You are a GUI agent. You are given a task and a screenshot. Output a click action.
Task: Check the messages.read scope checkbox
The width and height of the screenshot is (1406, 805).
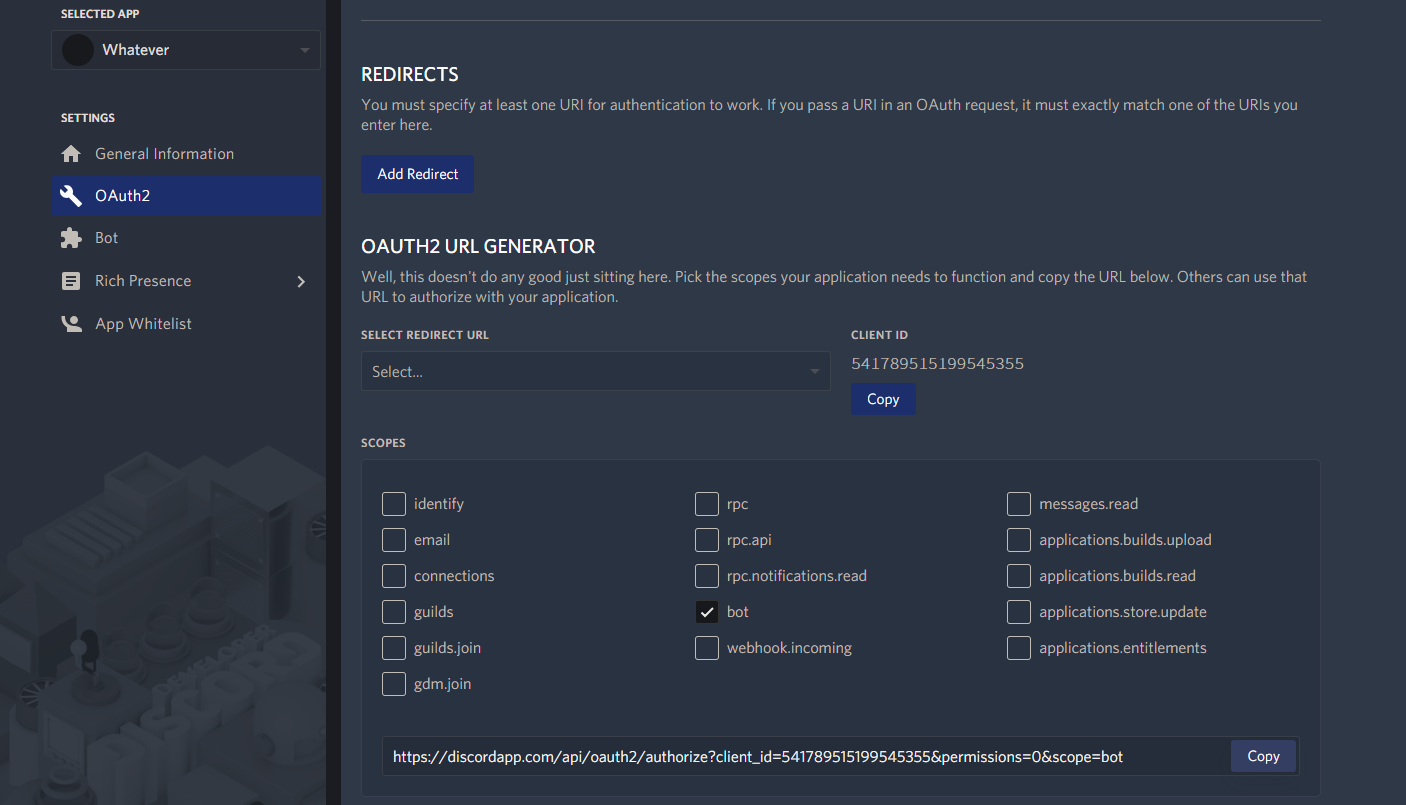pyautogui.click(x=1019, y=504)
